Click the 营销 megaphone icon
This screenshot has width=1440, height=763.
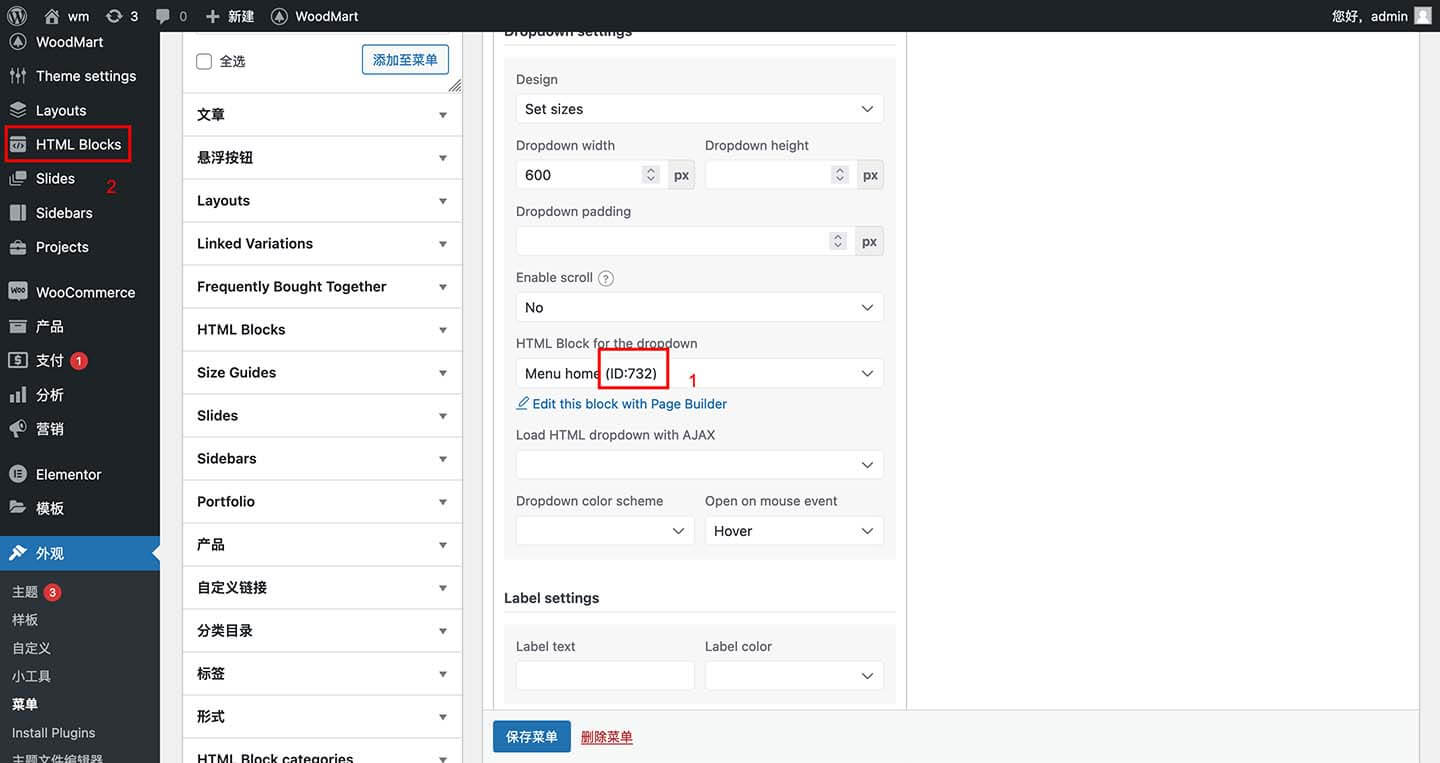point(18,429)
